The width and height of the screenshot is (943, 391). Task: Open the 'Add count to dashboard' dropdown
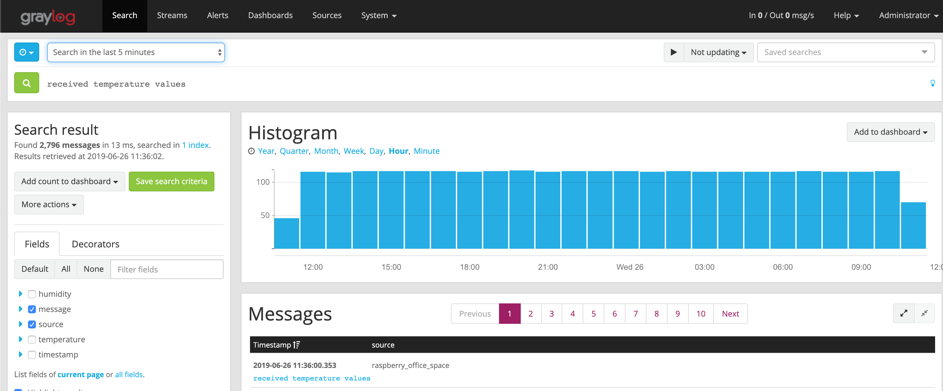click(x=70, y=182)
